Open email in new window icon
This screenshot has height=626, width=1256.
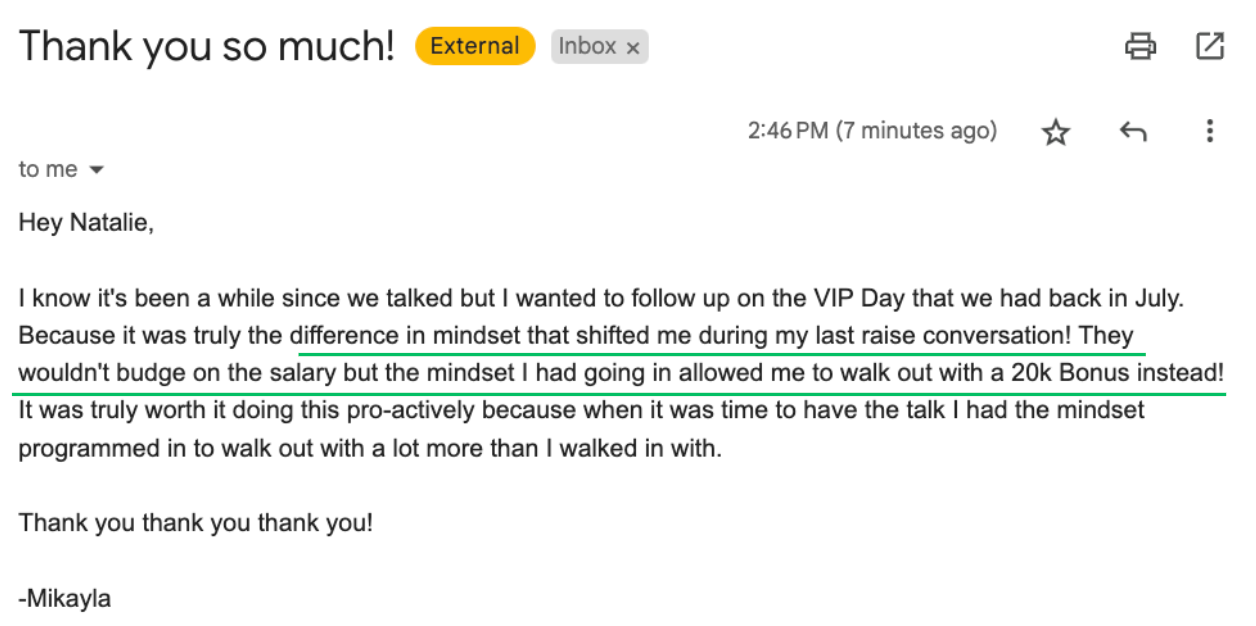pos(1210,46)
